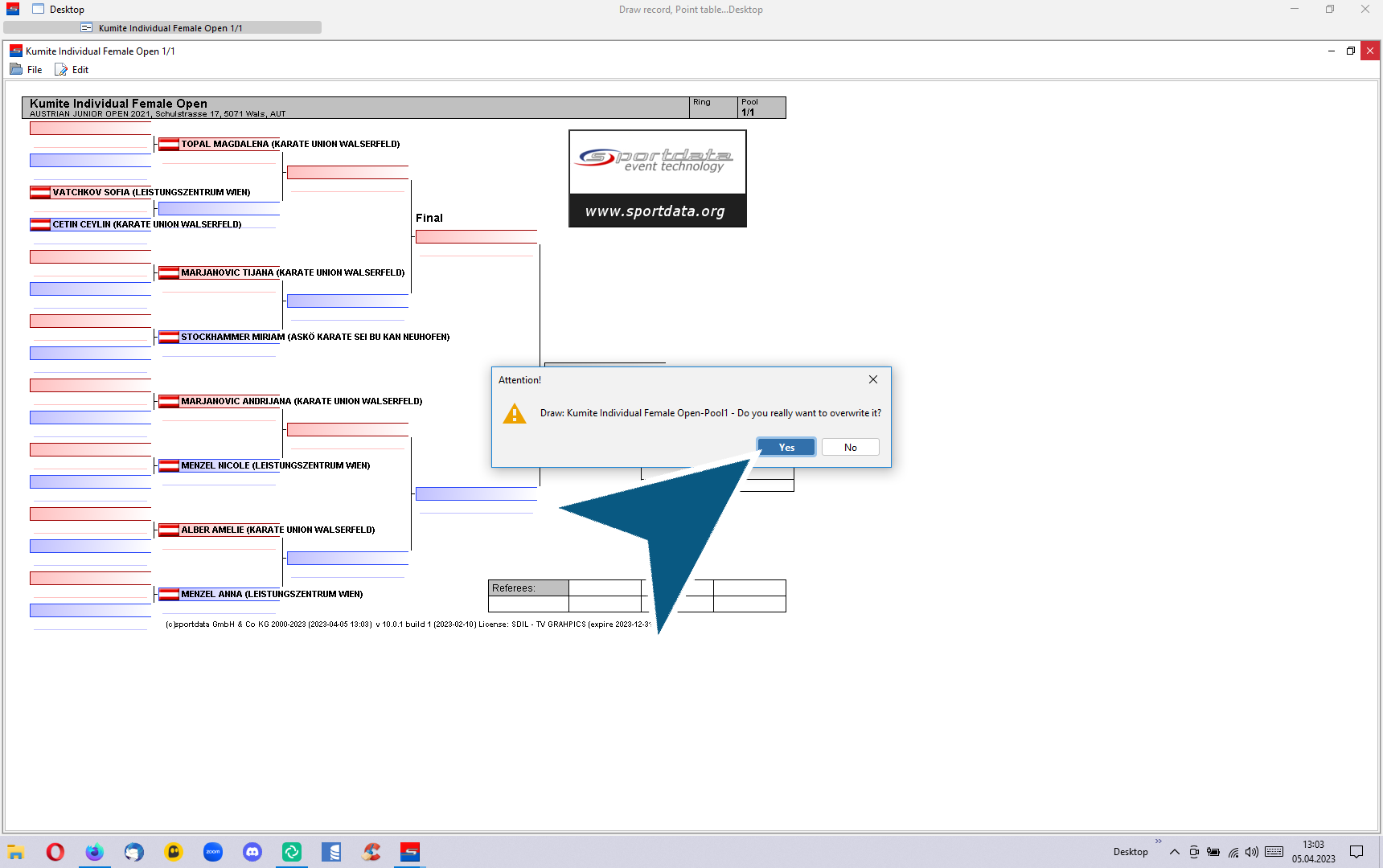The image size is (1383, 868).
Task: Select competitor VATCHKOV SOFIA in bracket
Action: pos(151,192)
